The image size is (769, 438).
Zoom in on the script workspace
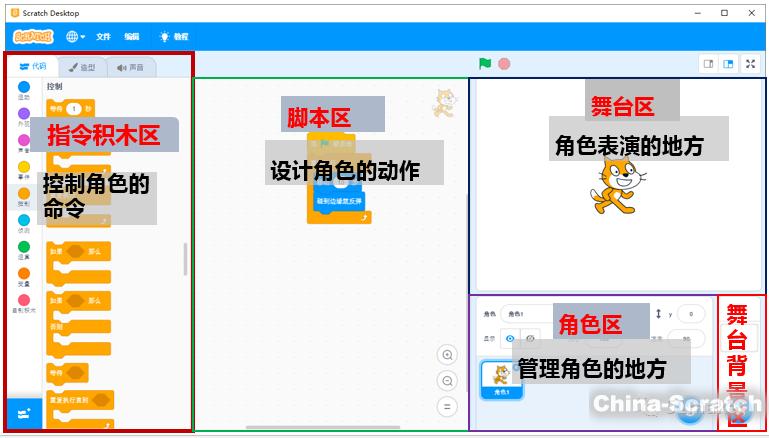(x=447, y=355)
